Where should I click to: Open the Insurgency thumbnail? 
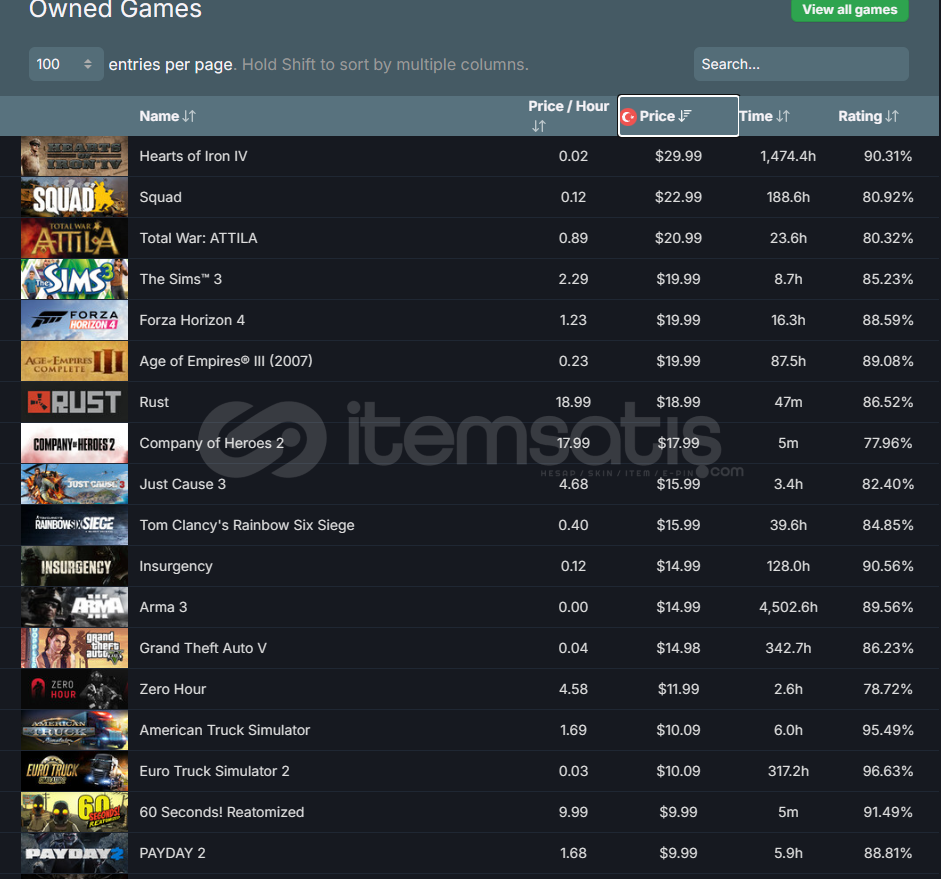click(x=74, y=566)
